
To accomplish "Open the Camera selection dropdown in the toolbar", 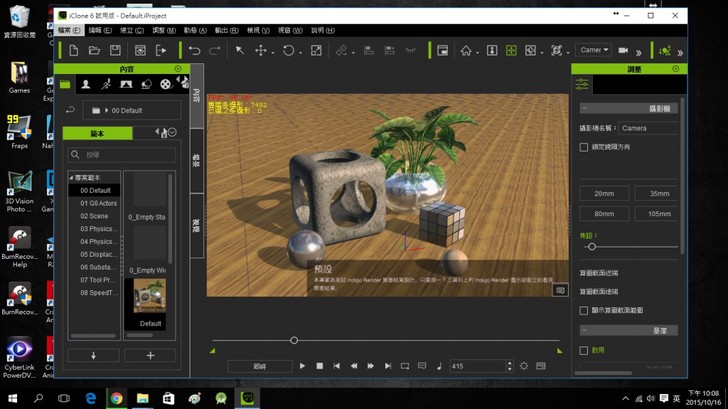I will coord(591,50).
